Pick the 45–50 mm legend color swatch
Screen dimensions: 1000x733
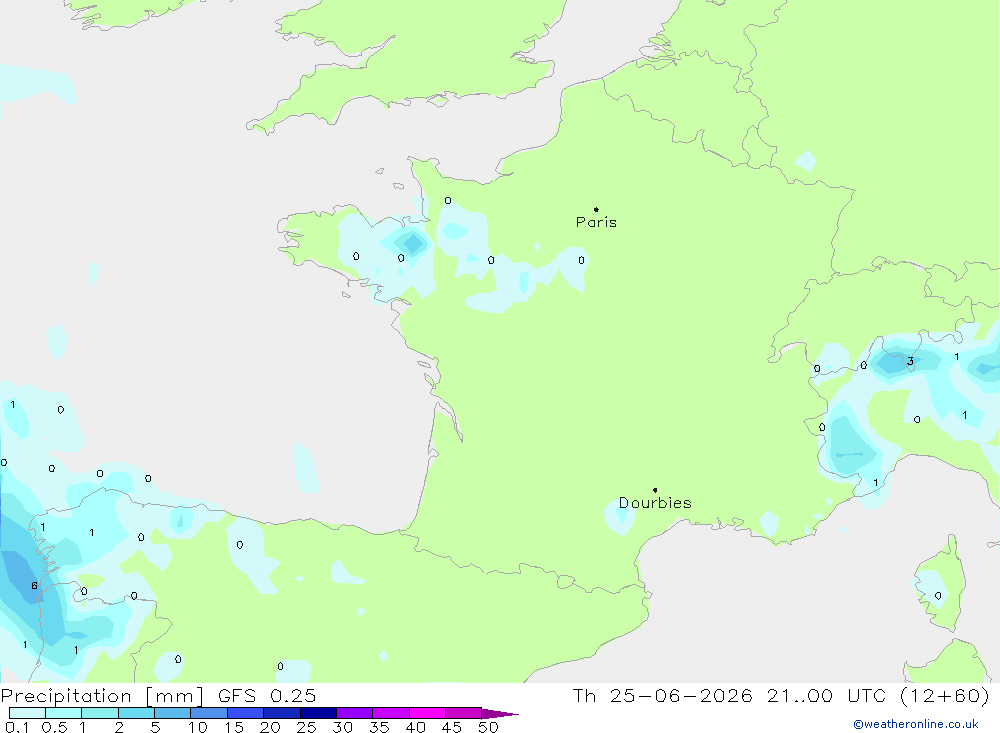463,713
